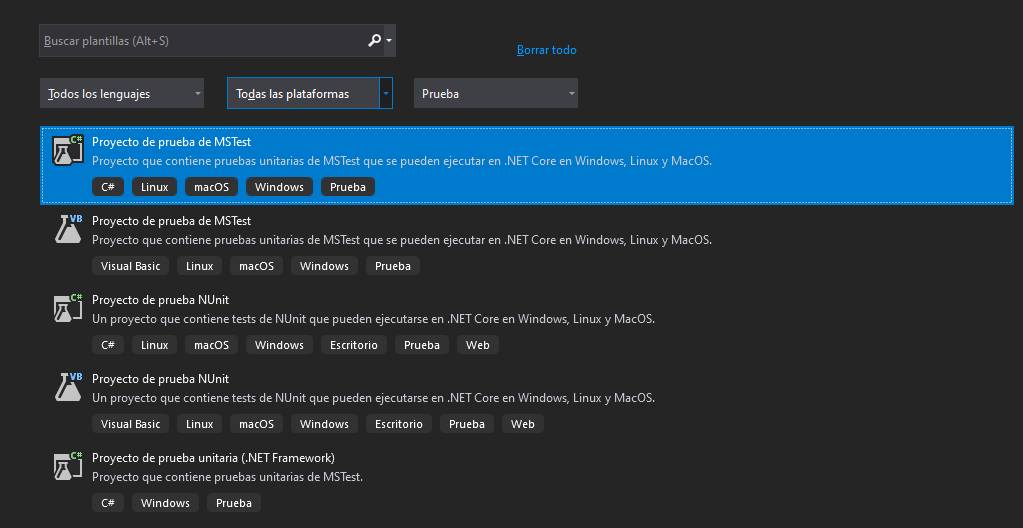The image size is (1023, 528).
Task: Select the Visual Basic Proyecto de prueba de MSTest title
Action: click(x=172, y=221)
